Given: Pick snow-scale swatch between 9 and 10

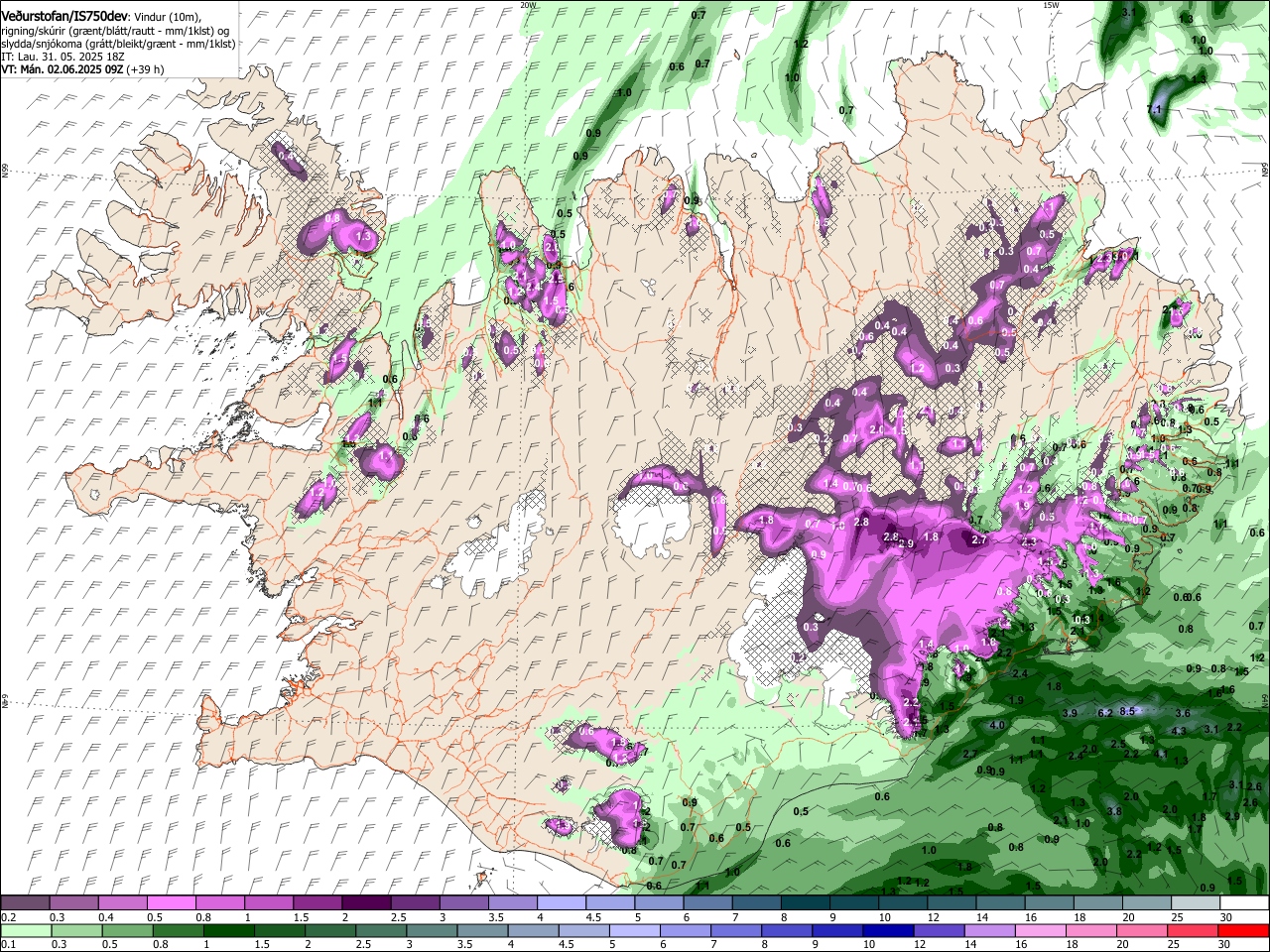Looking at the screenshot, I should coord(854,903).
